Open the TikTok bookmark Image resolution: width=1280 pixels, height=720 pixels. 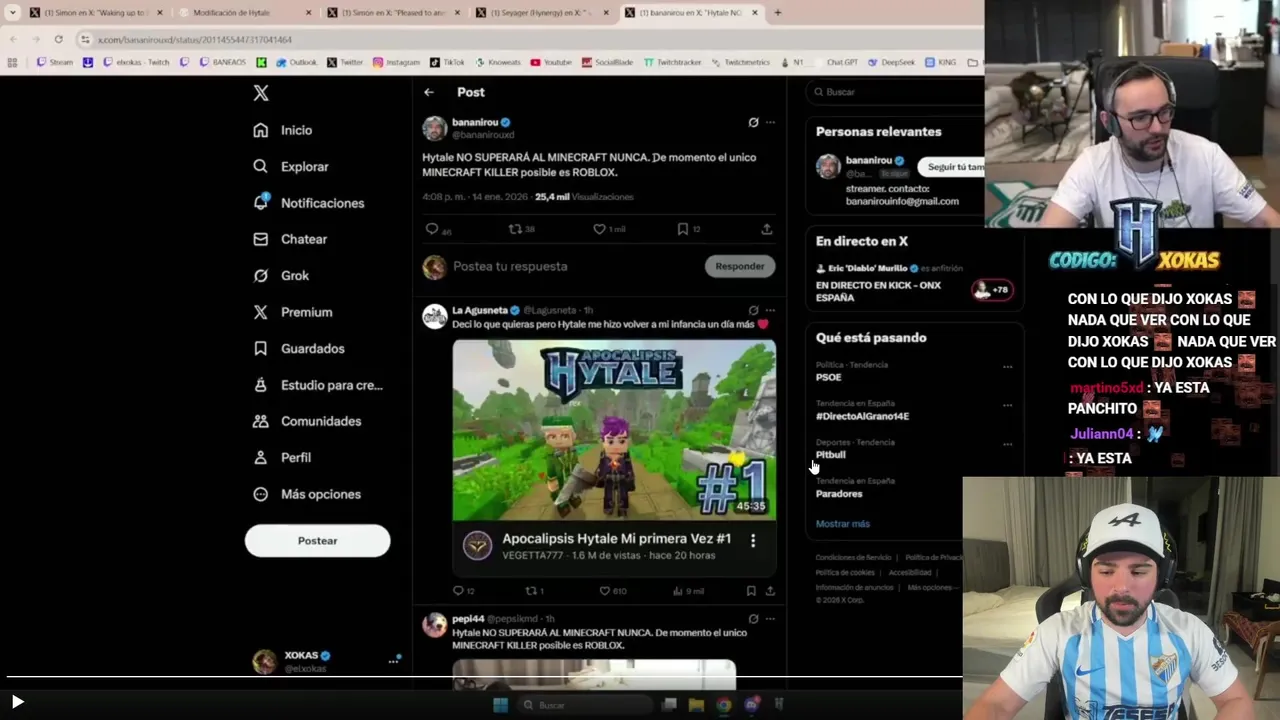(x=449, y=62)
